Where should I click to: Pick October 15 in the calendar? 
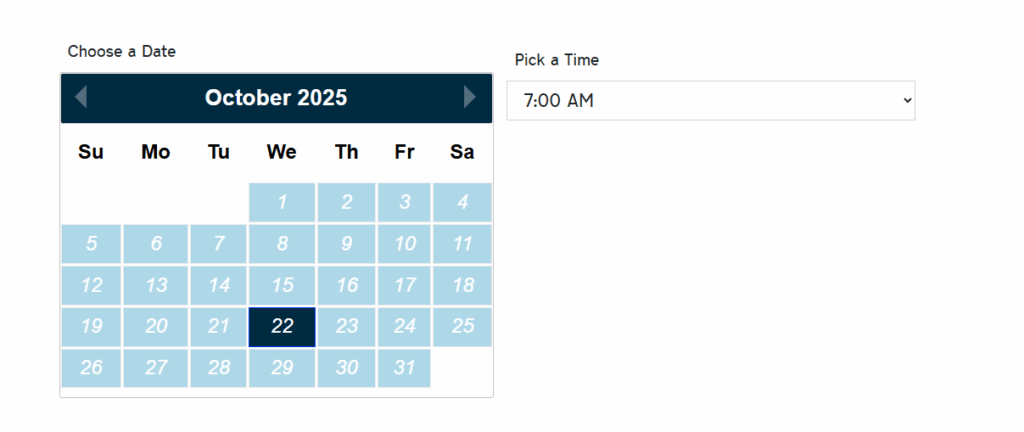point(282,285)
